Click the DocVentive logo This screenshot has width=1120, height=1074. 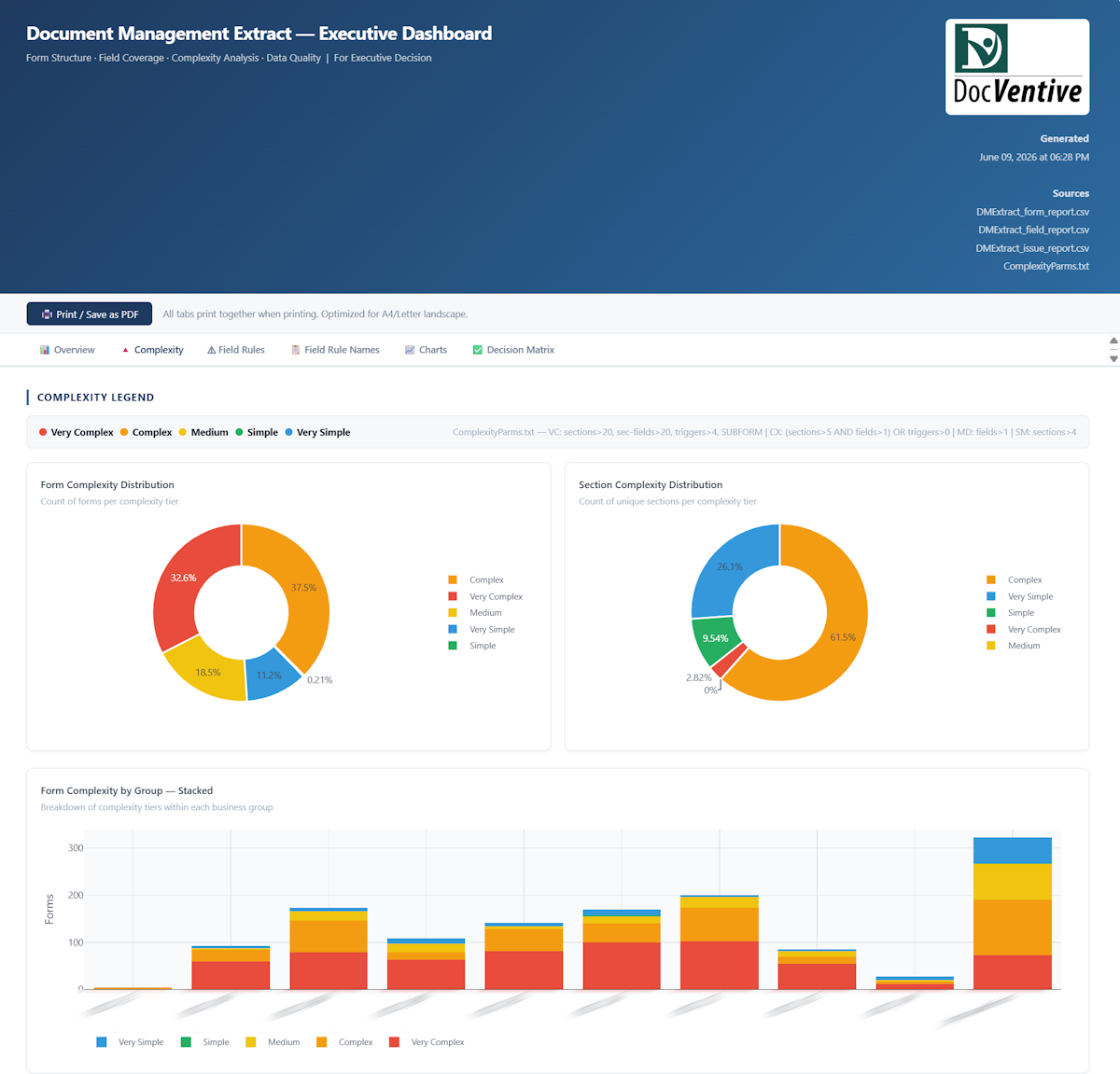pyautogui.click(x=1017, y=67)
